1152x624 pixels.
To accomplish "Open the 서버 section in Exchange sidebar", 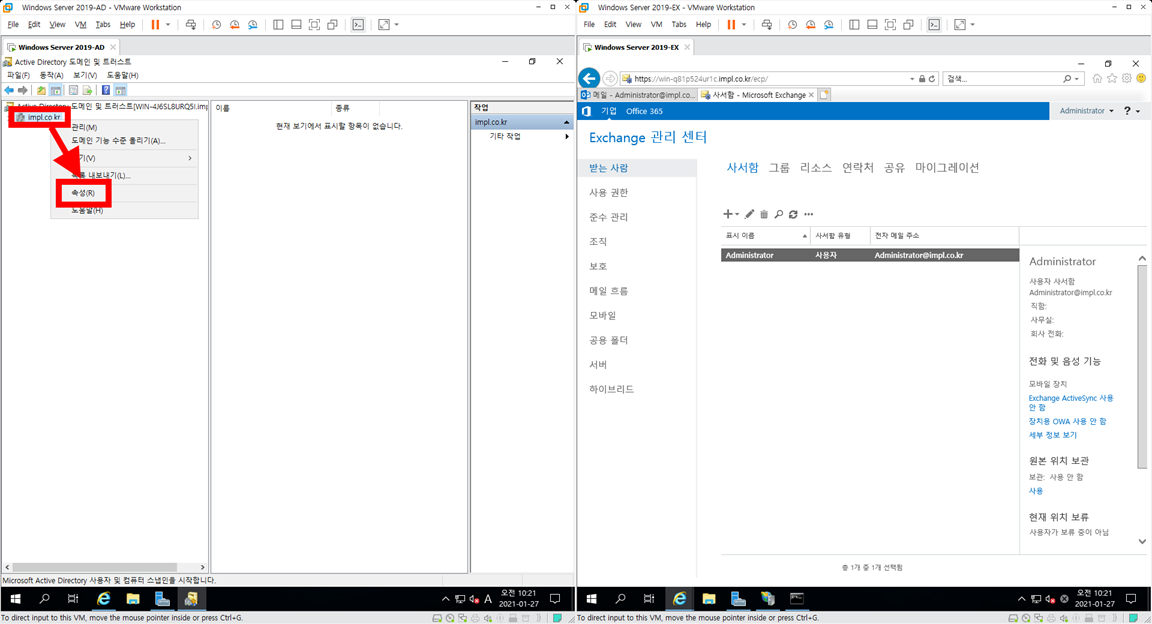I will tap(598, 365).
